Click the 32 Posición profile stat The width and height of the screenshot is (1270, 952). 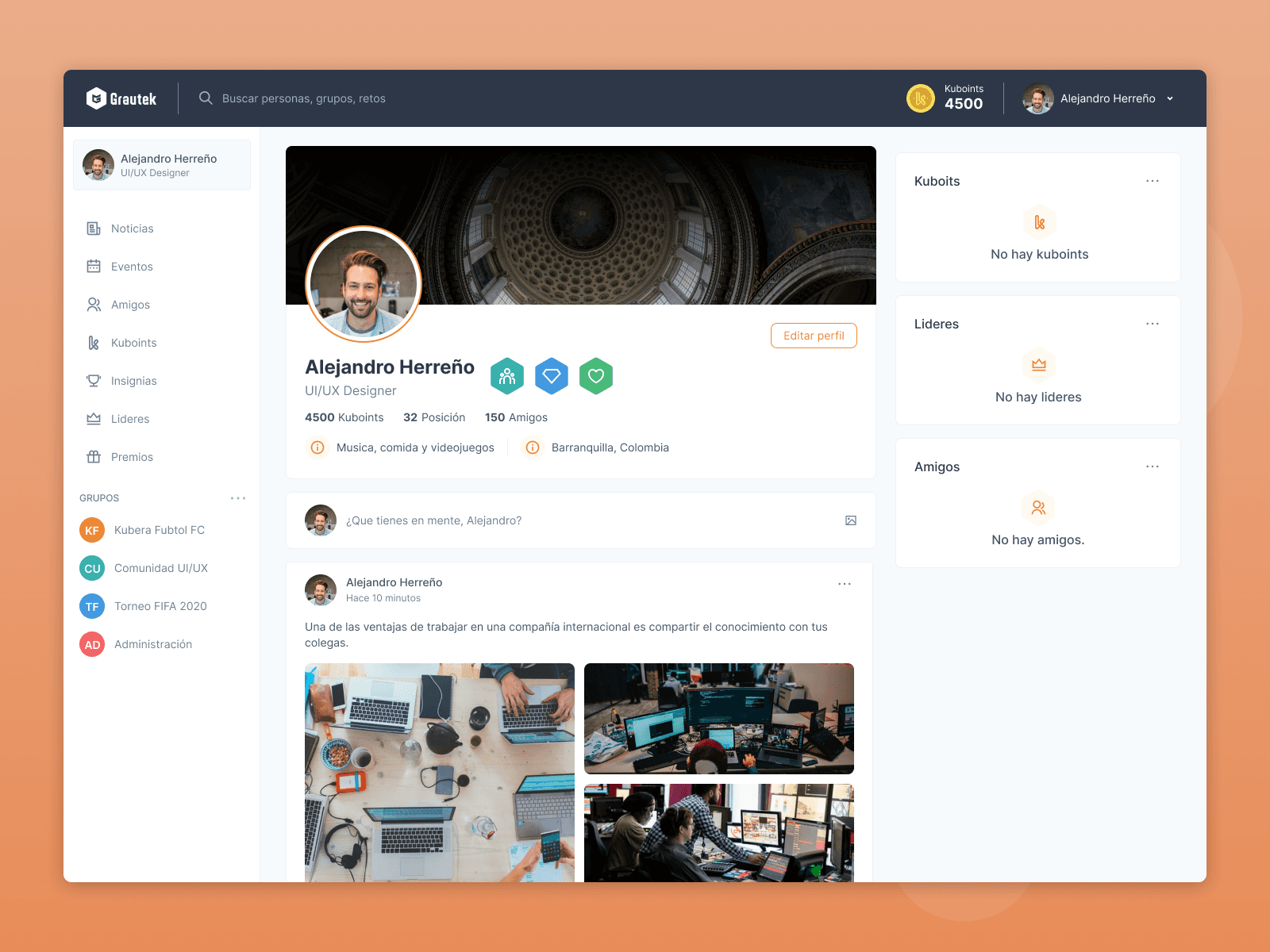[434, 417]
